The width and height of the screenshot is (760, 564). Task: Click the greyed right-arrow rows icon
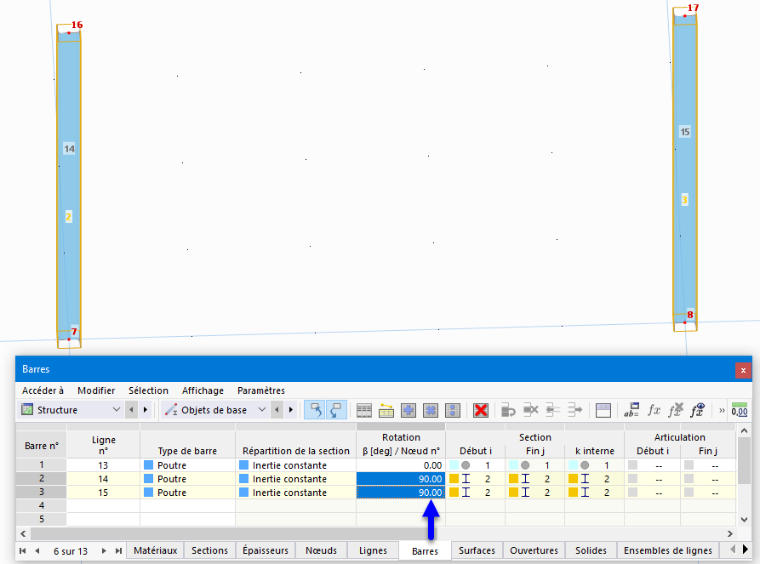(575, 410)
